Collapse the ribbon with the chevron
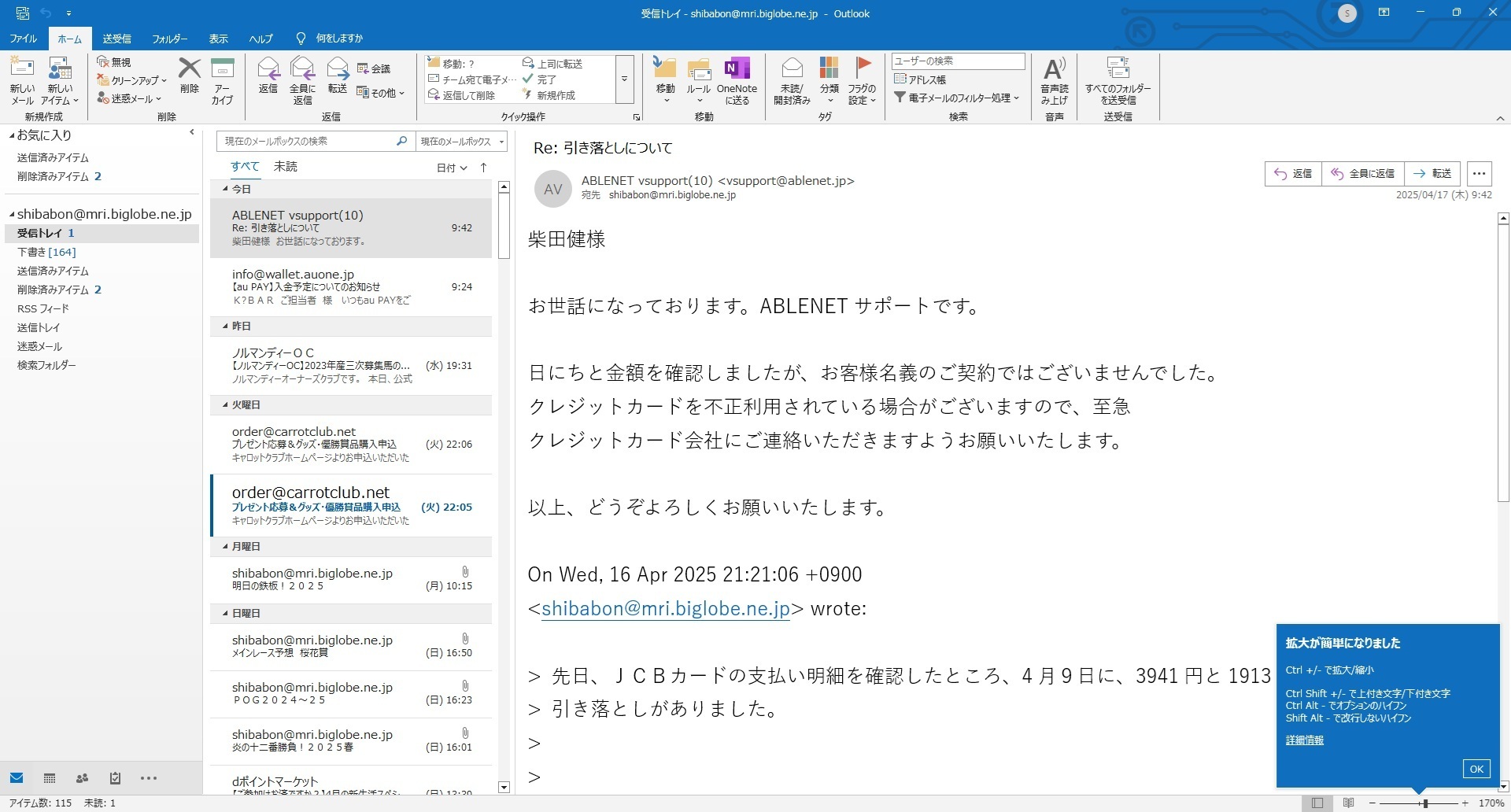 click(1500, 118)
